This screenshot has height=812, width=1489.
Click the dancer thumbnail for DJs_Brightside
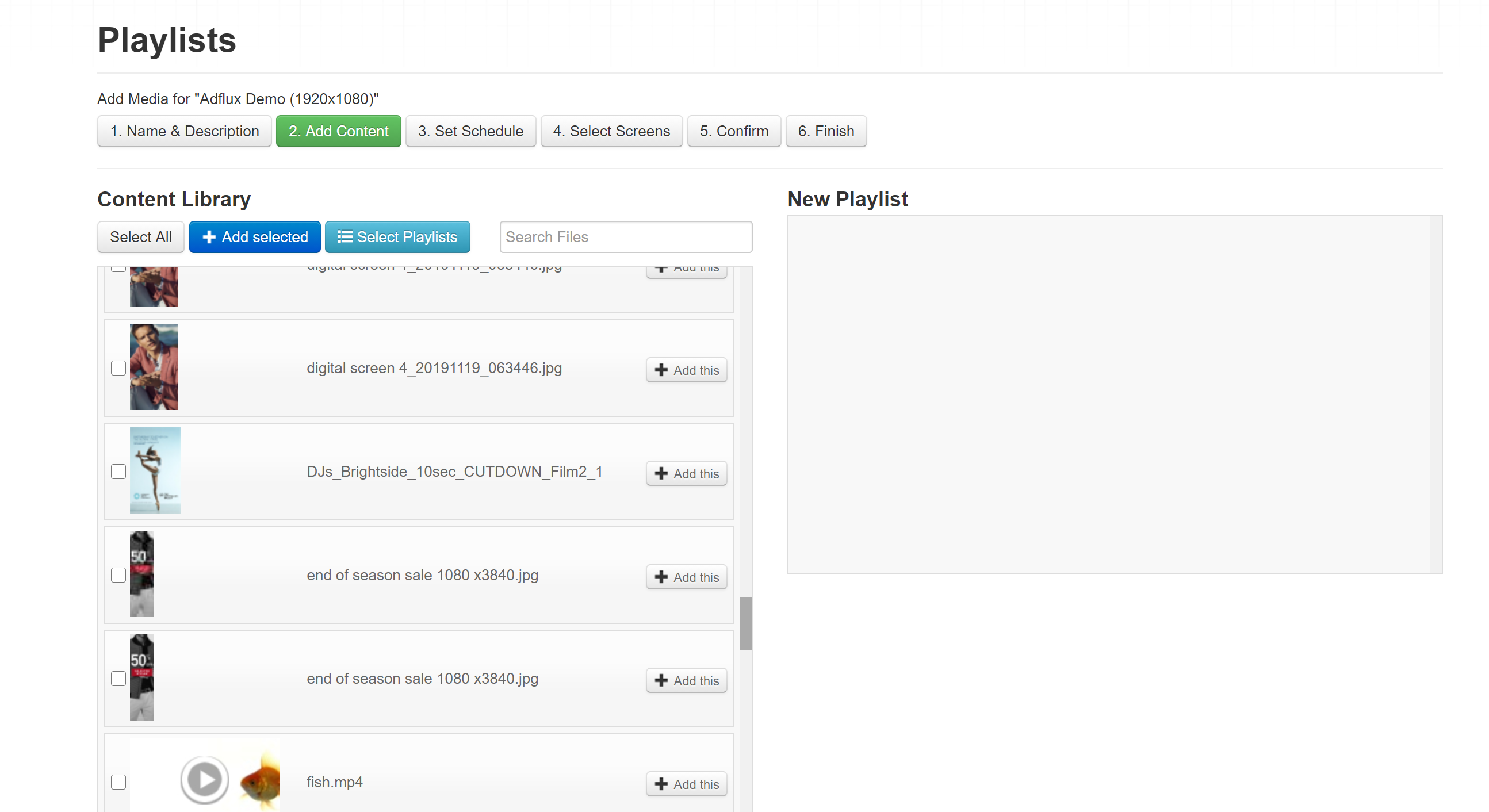tap(155, 470)
